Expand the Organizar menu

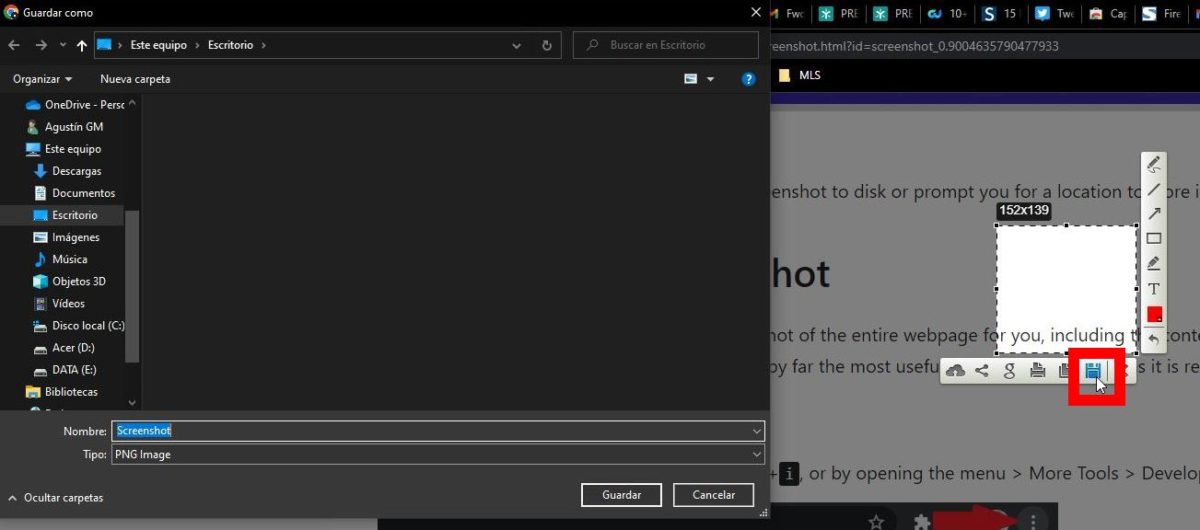[42, 79]
